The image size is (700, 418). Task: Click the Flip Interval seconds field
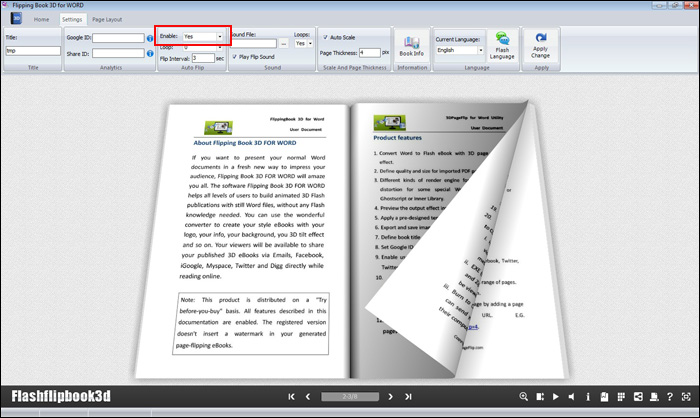click(203, 58)
